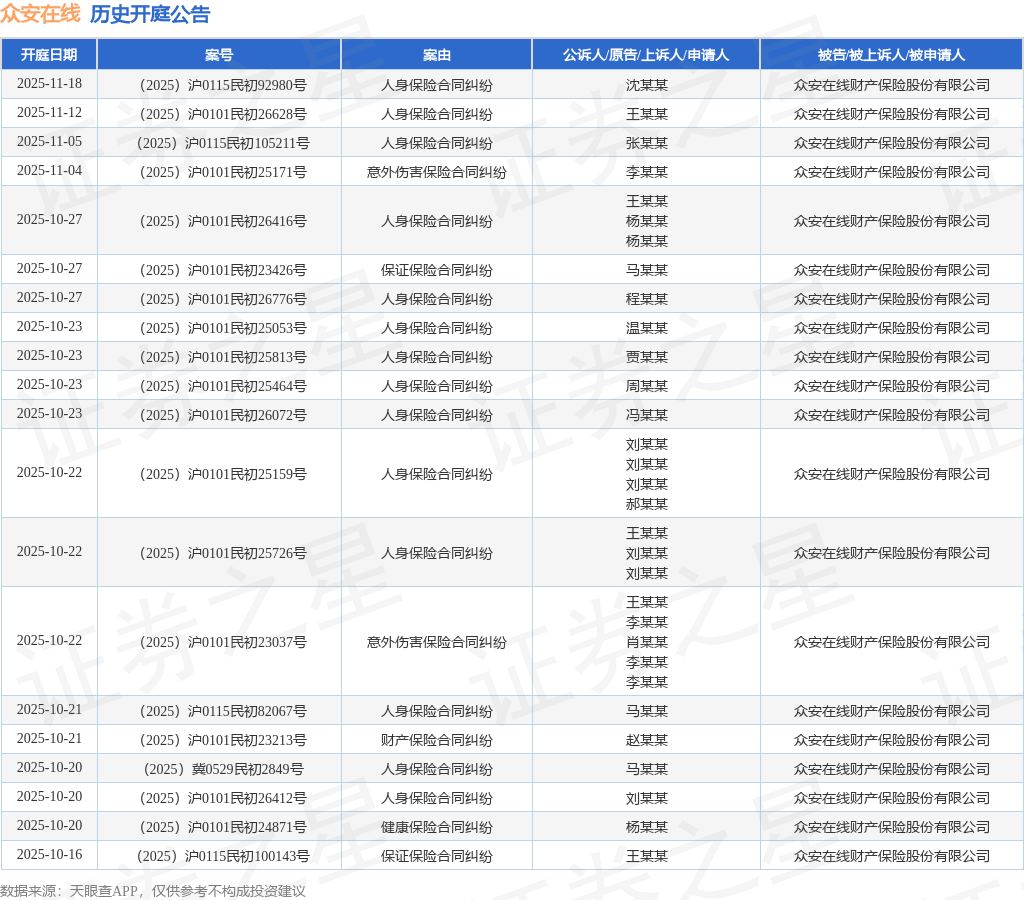Viewport: 1024px width, 900px height.
Task: Select case number 沪0101民初25813号
Action: click(223, 357)
